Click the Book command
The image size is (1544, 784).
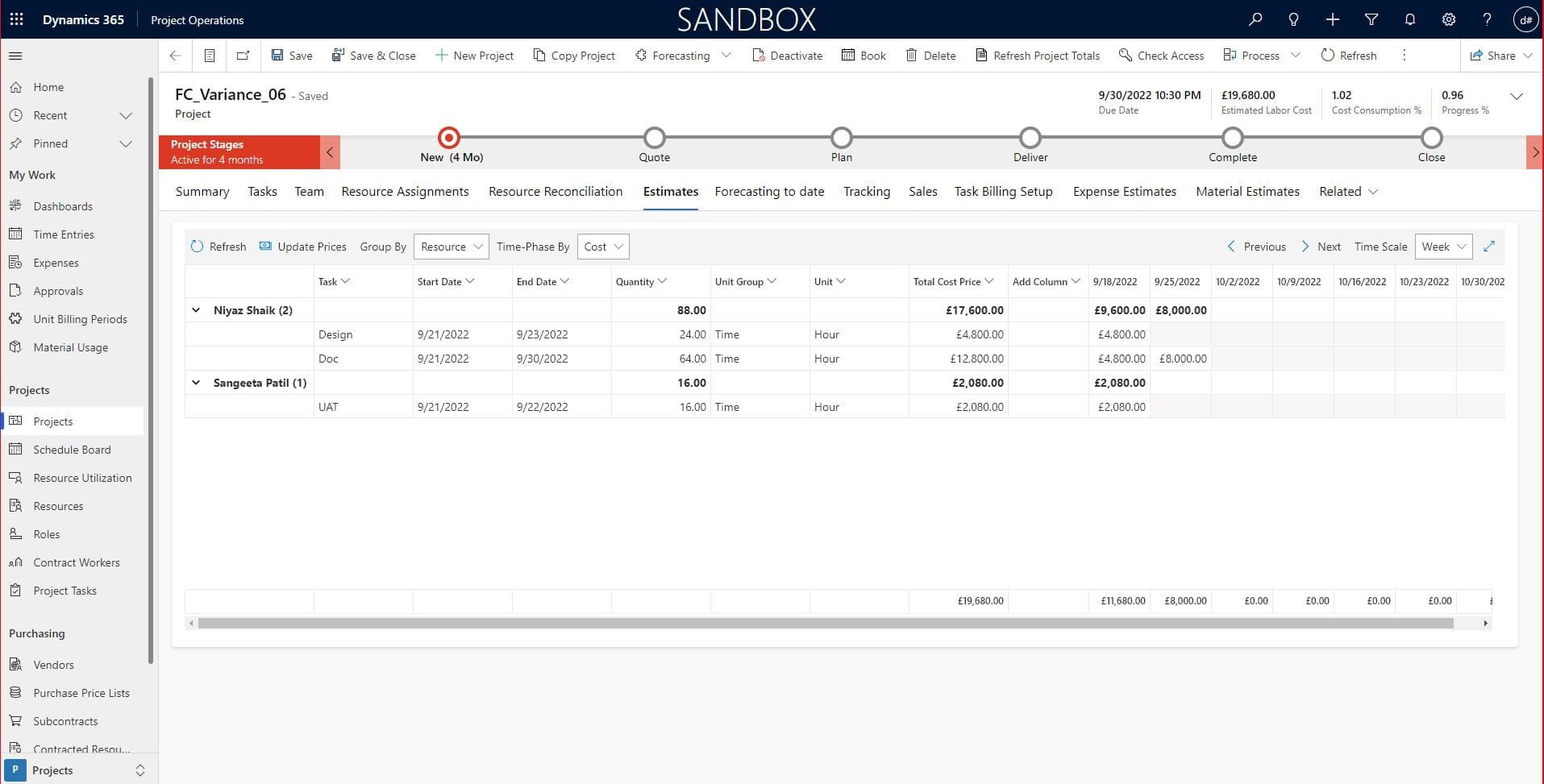(864, 56)
